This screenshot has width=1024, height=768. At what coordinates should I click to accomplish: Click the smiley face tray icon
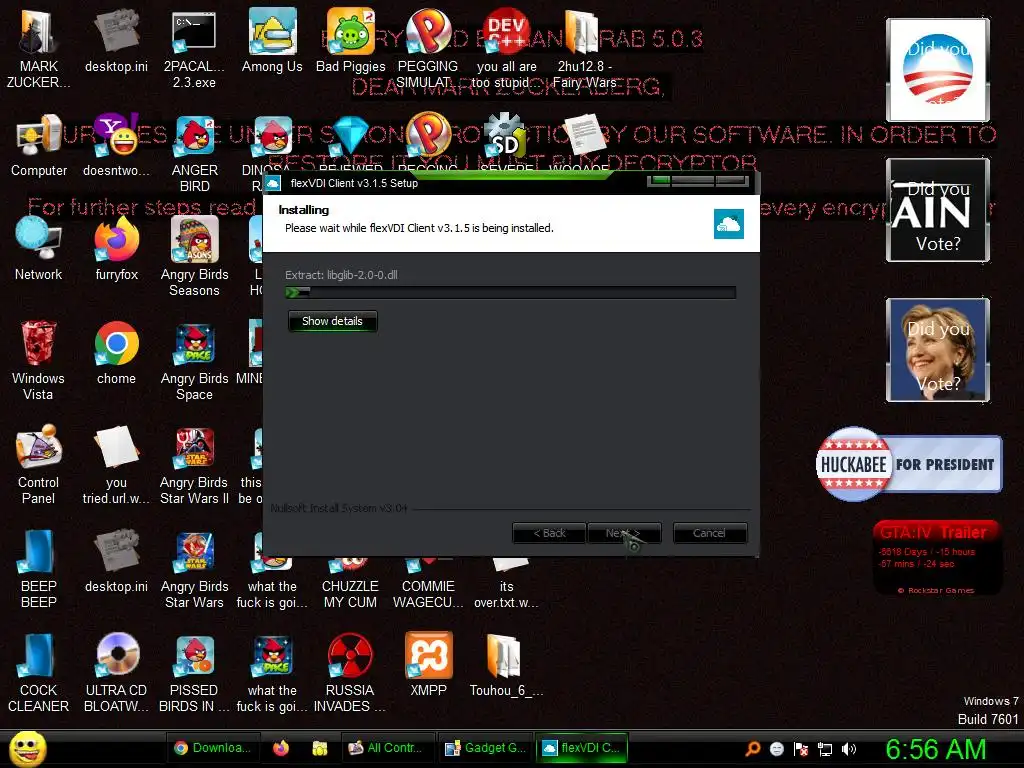(777, 749)
